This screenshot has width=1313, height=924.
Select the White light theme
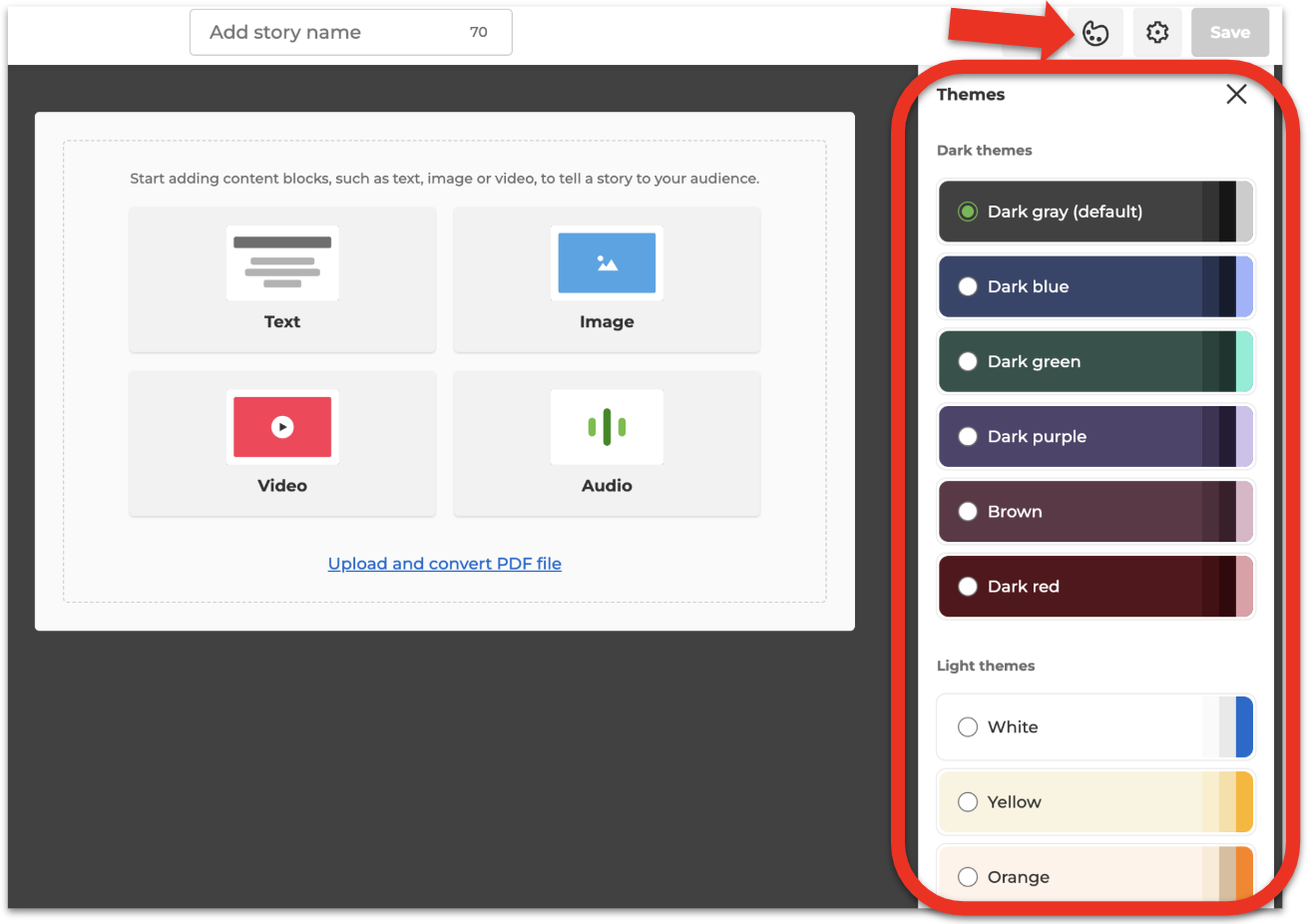tap(967, 726)
